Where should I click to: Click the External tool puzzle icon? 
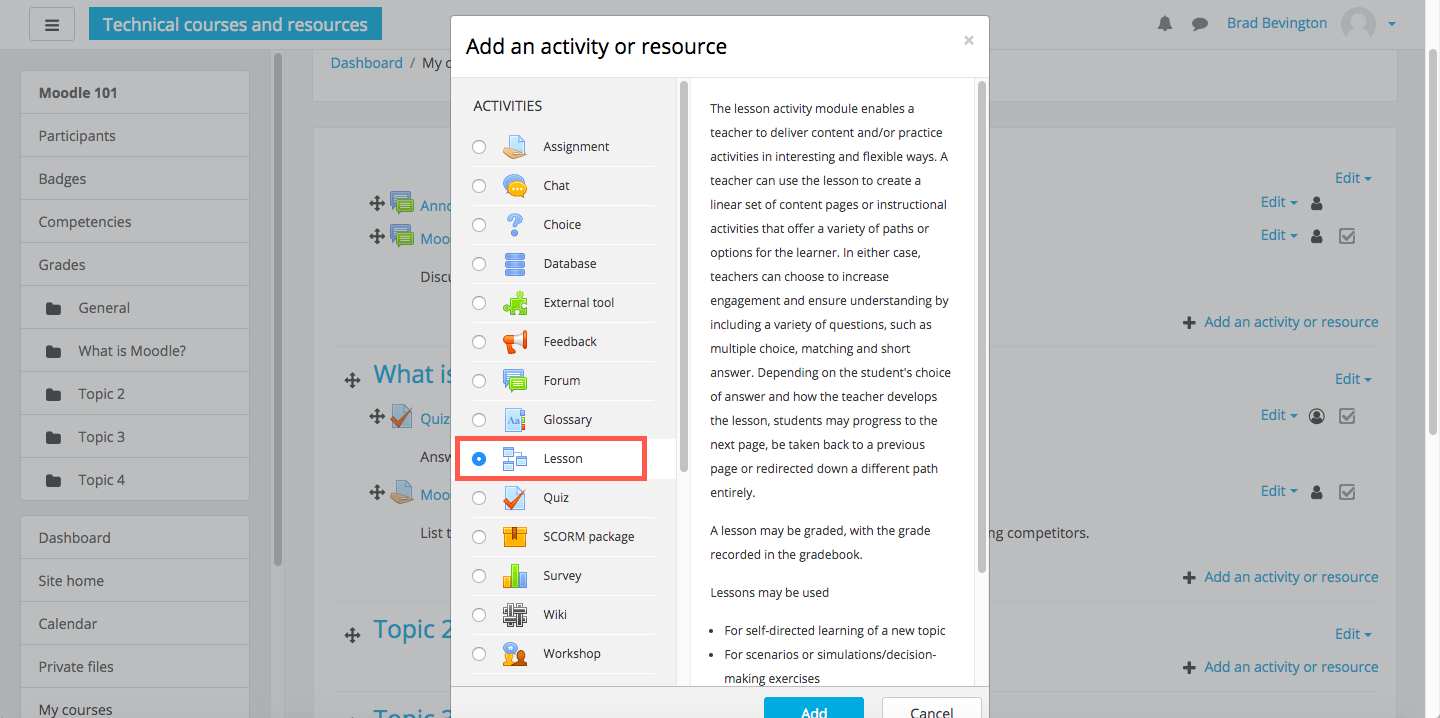tap(514, 303)
